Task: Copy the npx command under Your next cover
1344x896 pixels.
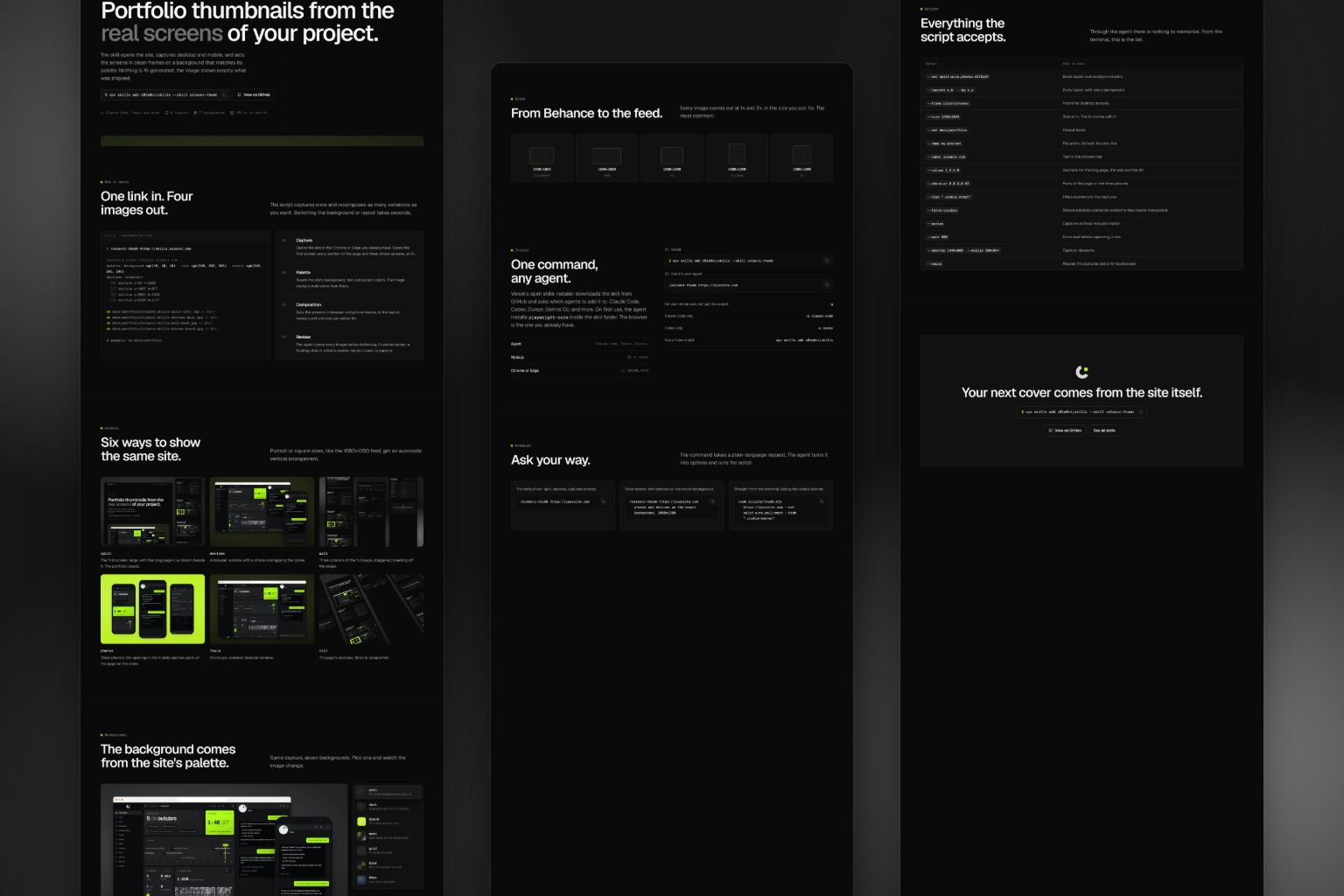Action: click(1140, 412)
